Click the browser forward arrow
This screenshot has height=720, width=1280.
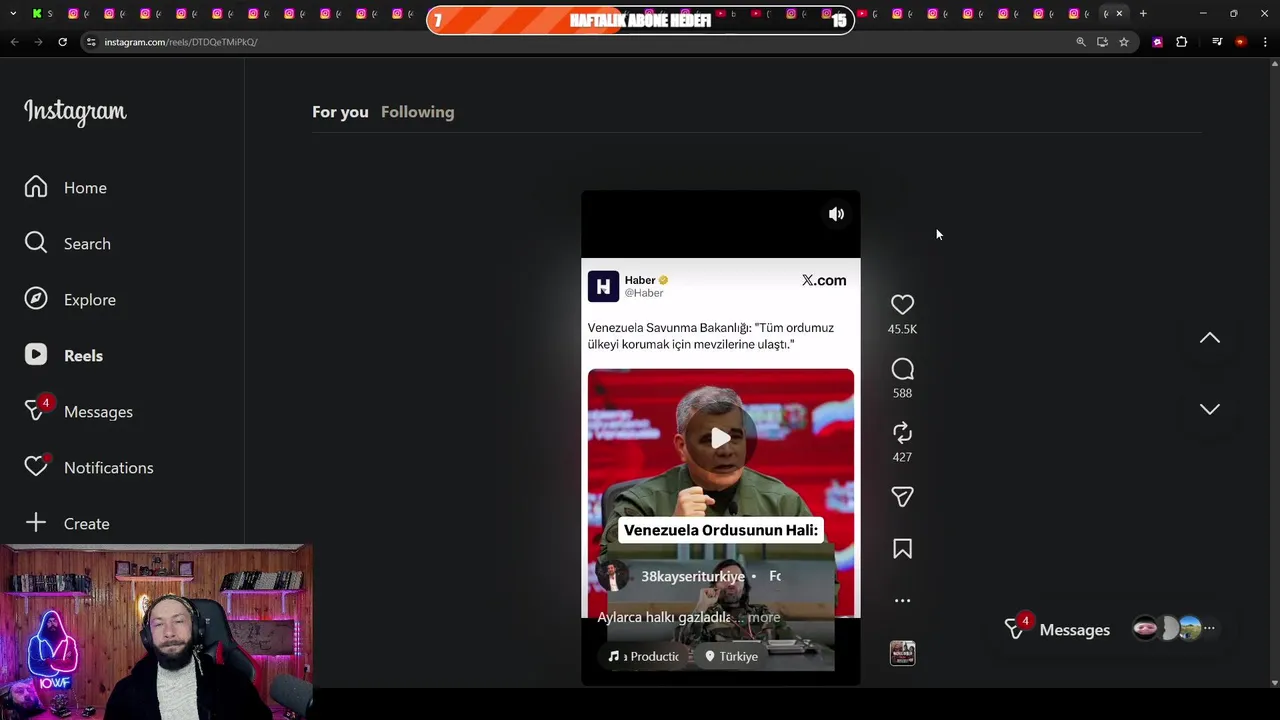[x=38, y=42]
